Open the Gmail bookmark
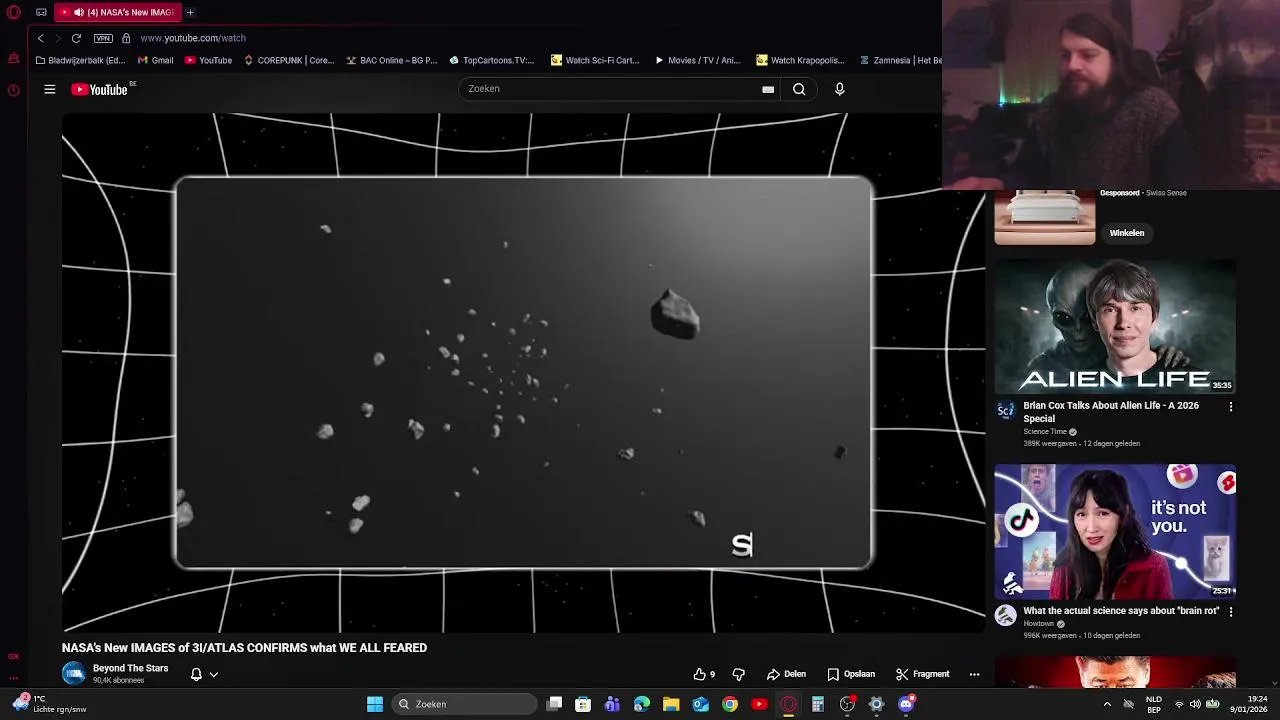 155,60
